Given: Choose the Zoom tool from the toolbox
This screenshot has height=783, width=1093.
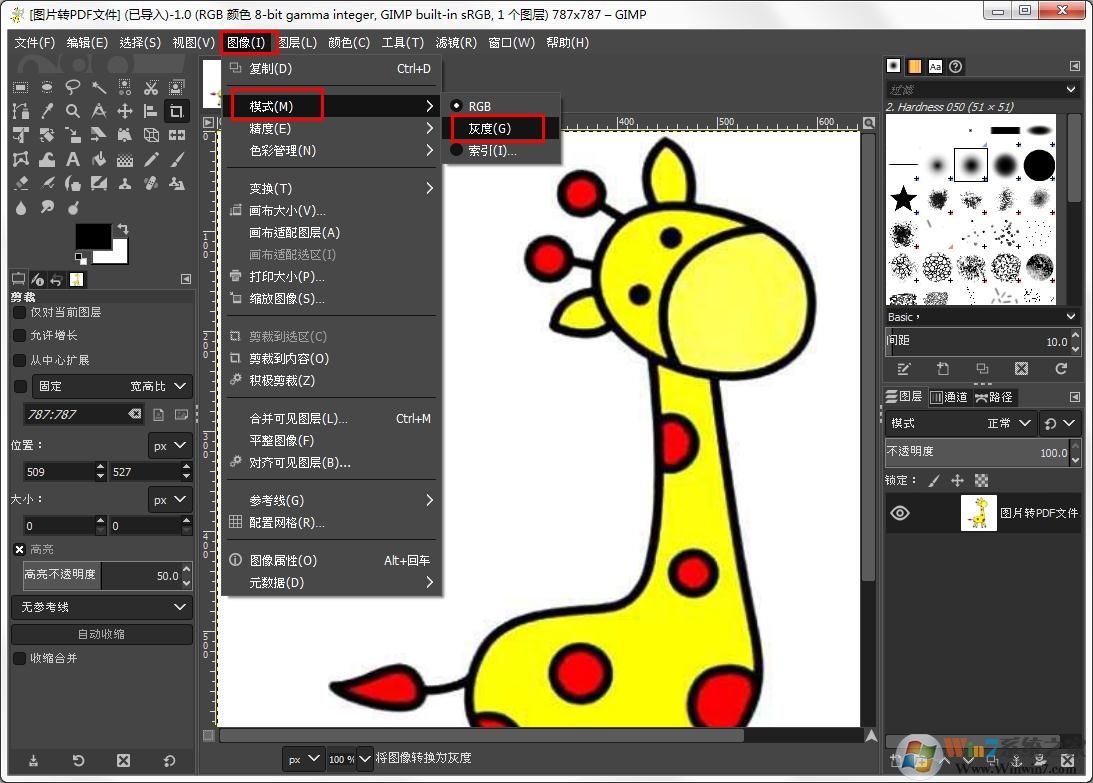Looking at the screenshot, I should point(72,111).
